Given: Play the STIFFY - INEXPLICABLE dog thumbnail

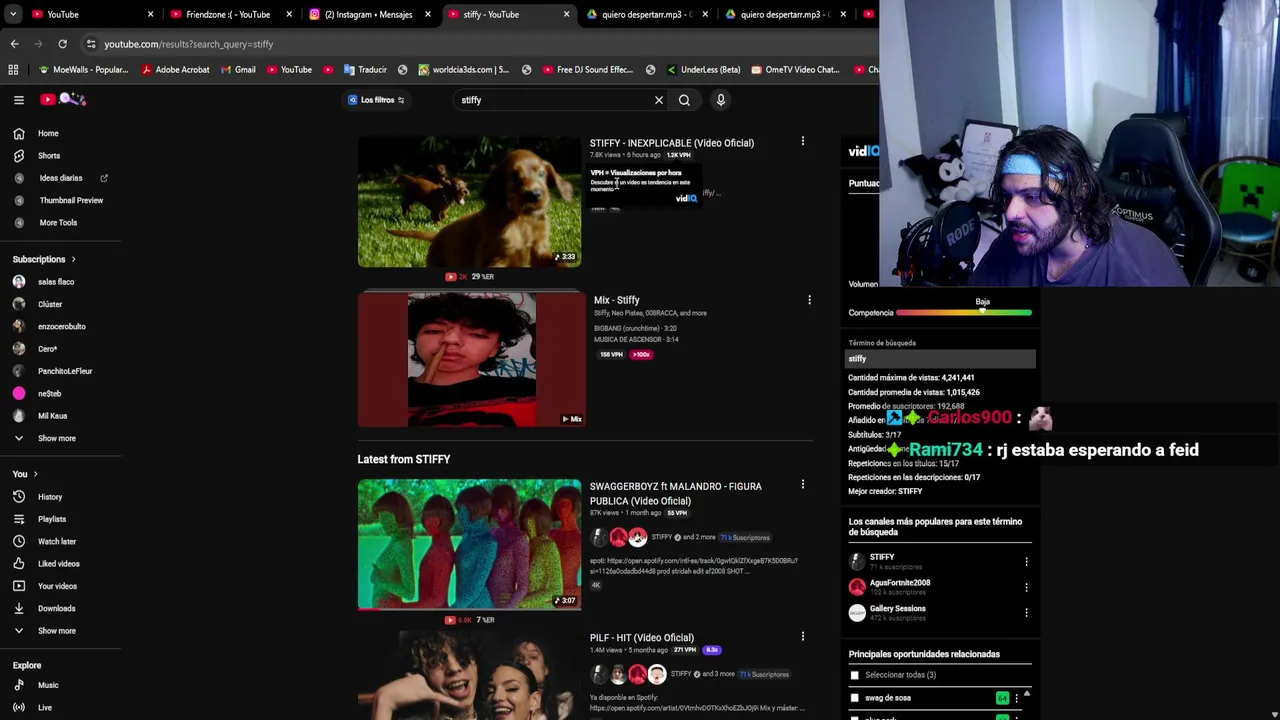Looking at the screenshot, I should 469,202.
